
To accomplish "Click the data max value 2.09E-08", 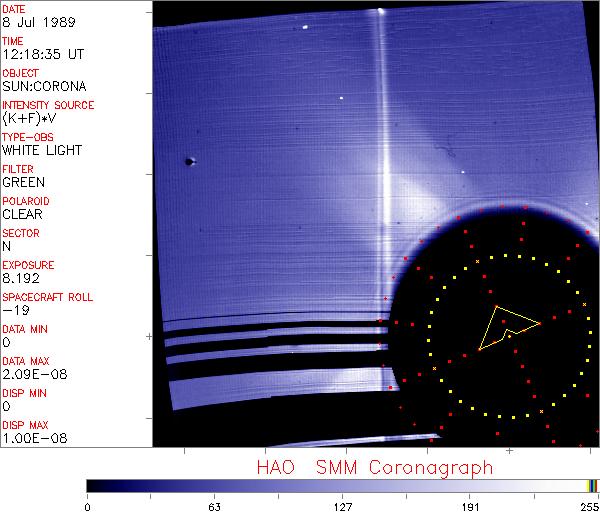I will pyautogui.click(x=31, y=374).
